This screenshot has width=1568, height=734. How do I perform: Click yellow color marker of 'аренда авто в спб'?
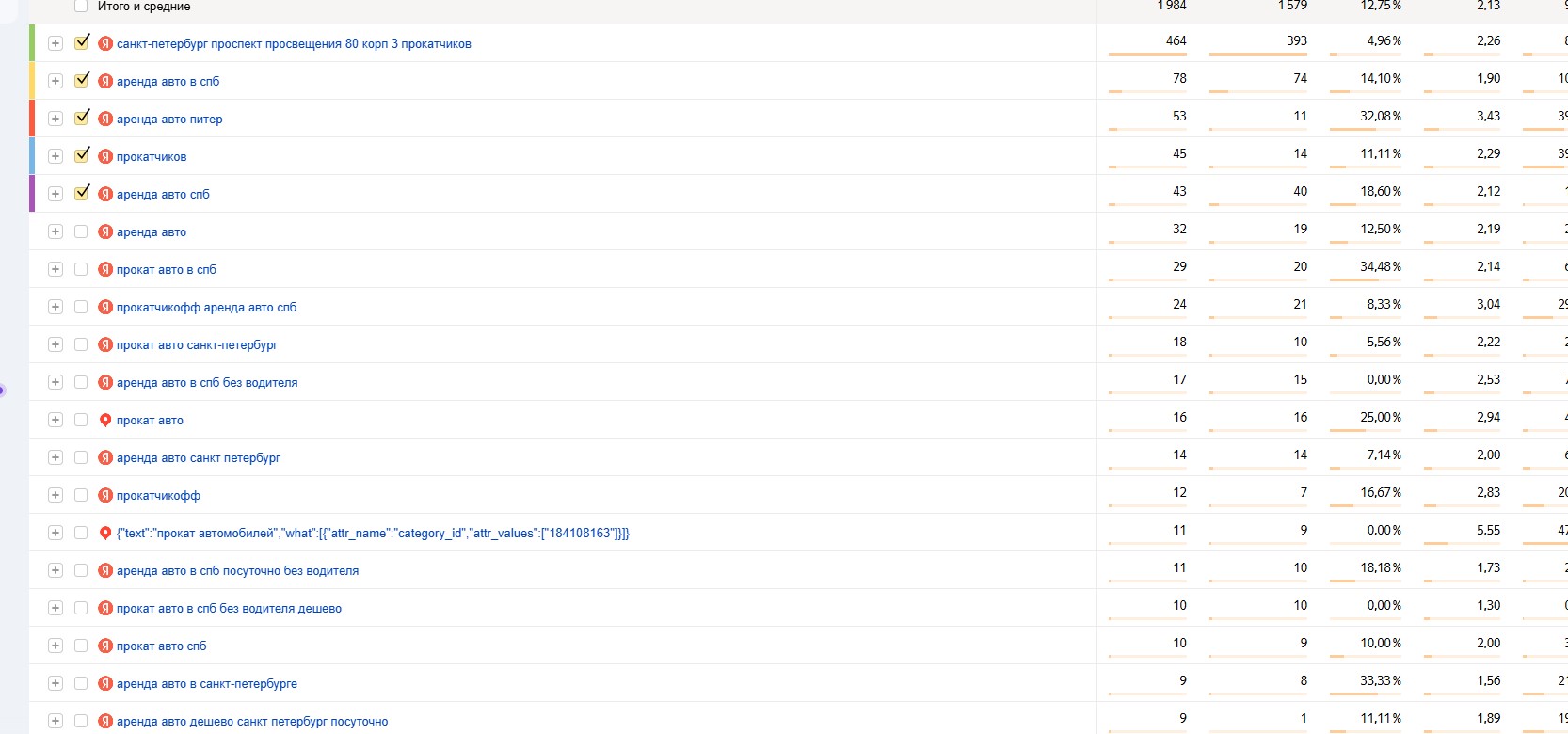[x=32, y=80]
